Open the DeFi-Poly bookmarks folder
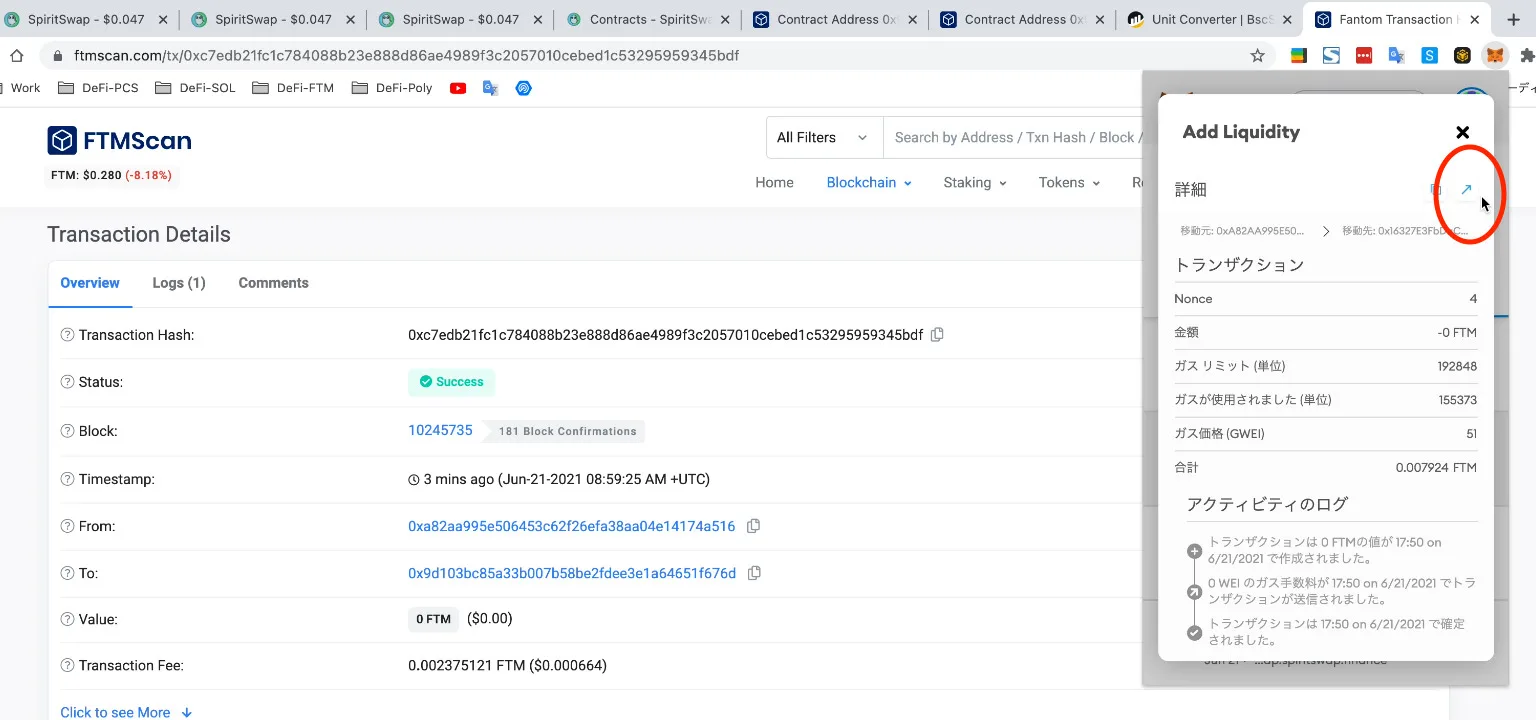The image size is (1536, 720). coord(392,88)
